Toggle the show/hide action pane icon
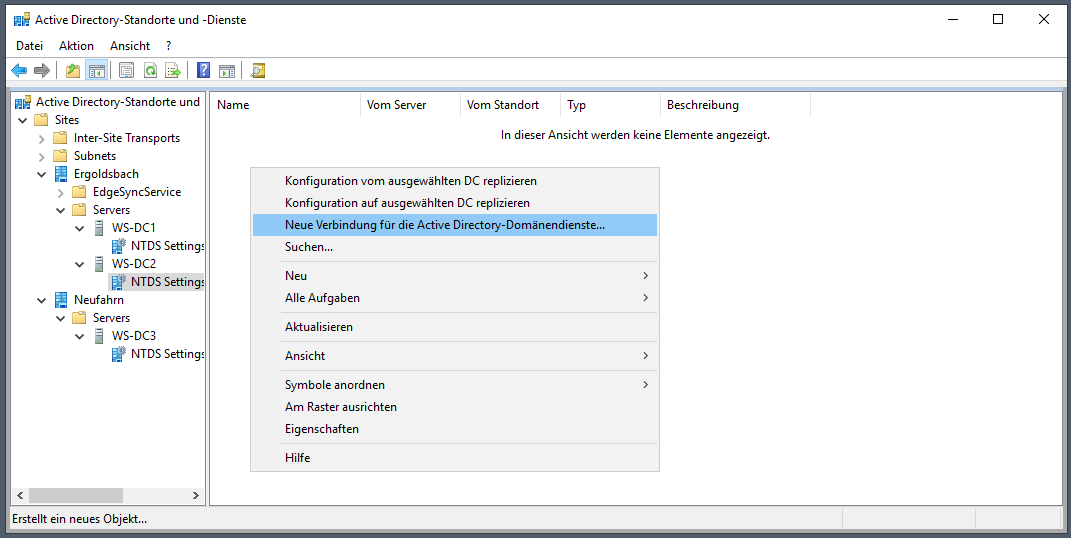Screen dimensions: 1071x538 pyautogui.click(x=227, y=70)
